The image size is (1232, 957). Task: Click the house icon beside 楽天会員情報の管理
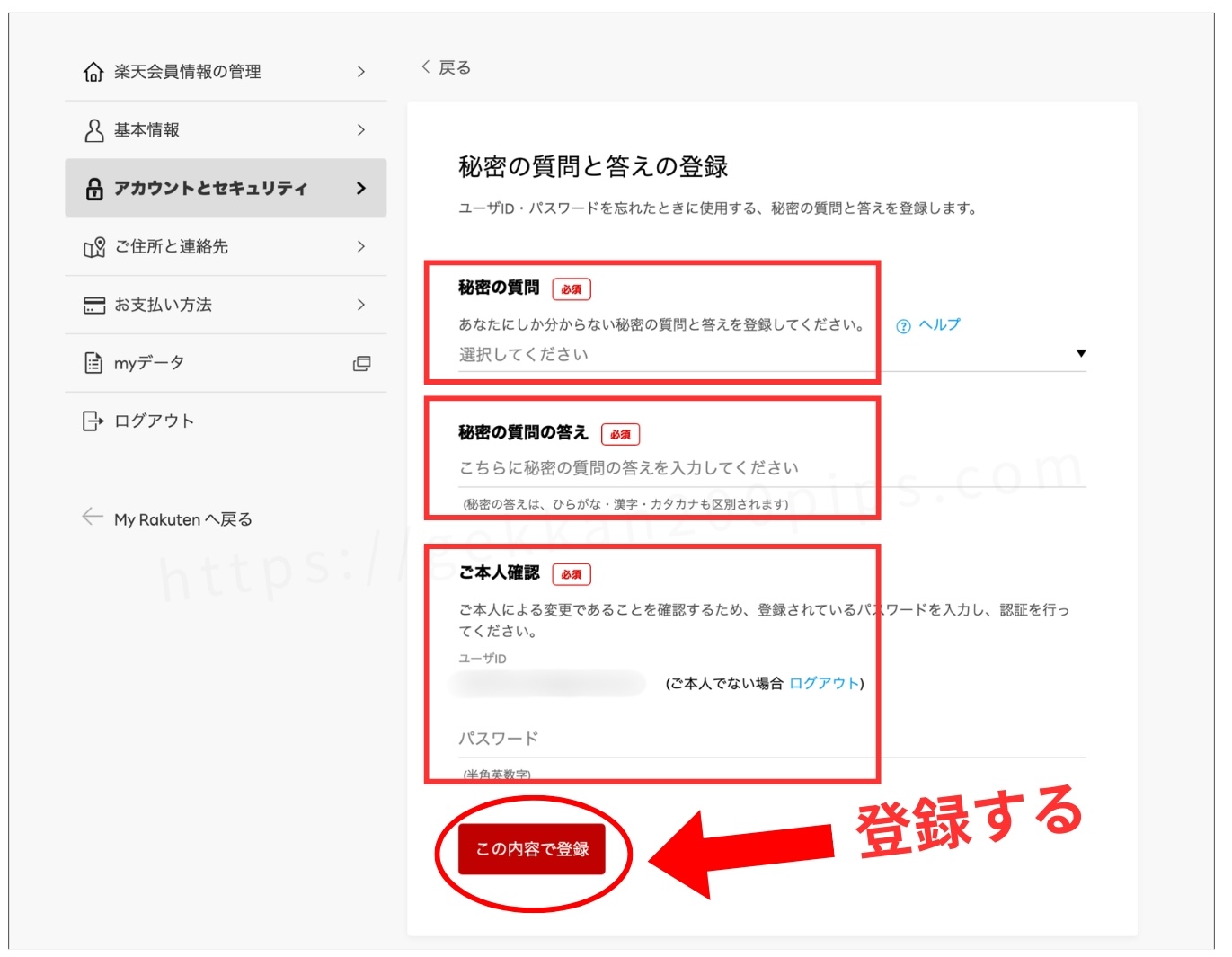[93, 72]
